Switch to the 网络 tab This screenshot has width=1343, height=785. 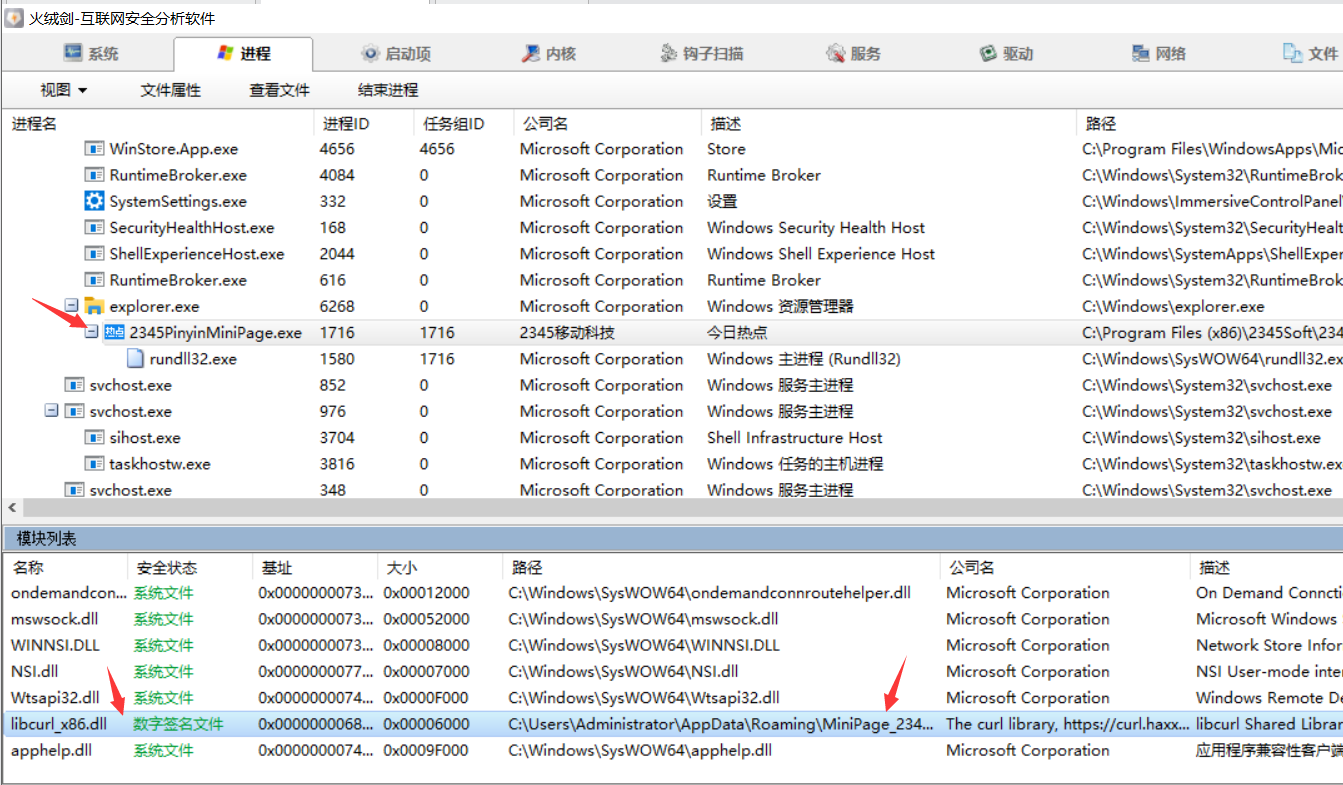(x=1159, y=54)
